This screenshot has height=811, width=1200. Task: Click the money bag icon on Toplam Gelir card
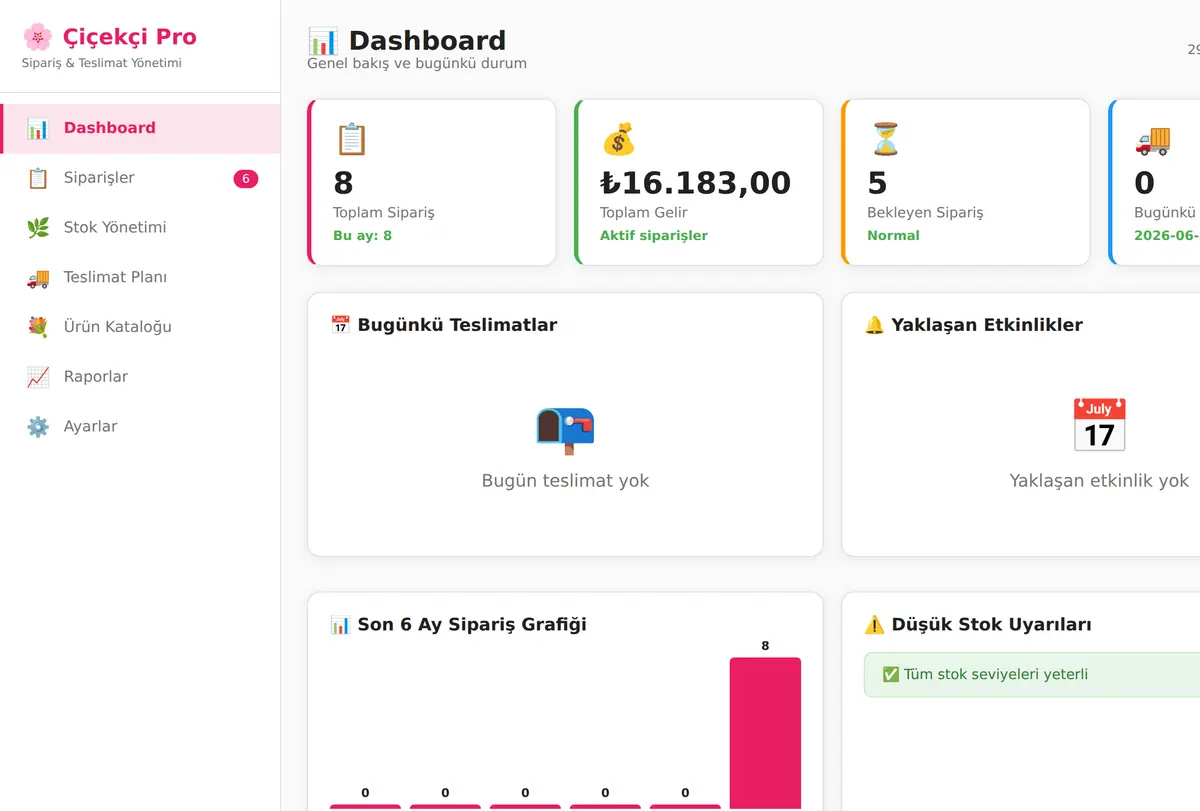pyautogui.click(x=618, y=139)
